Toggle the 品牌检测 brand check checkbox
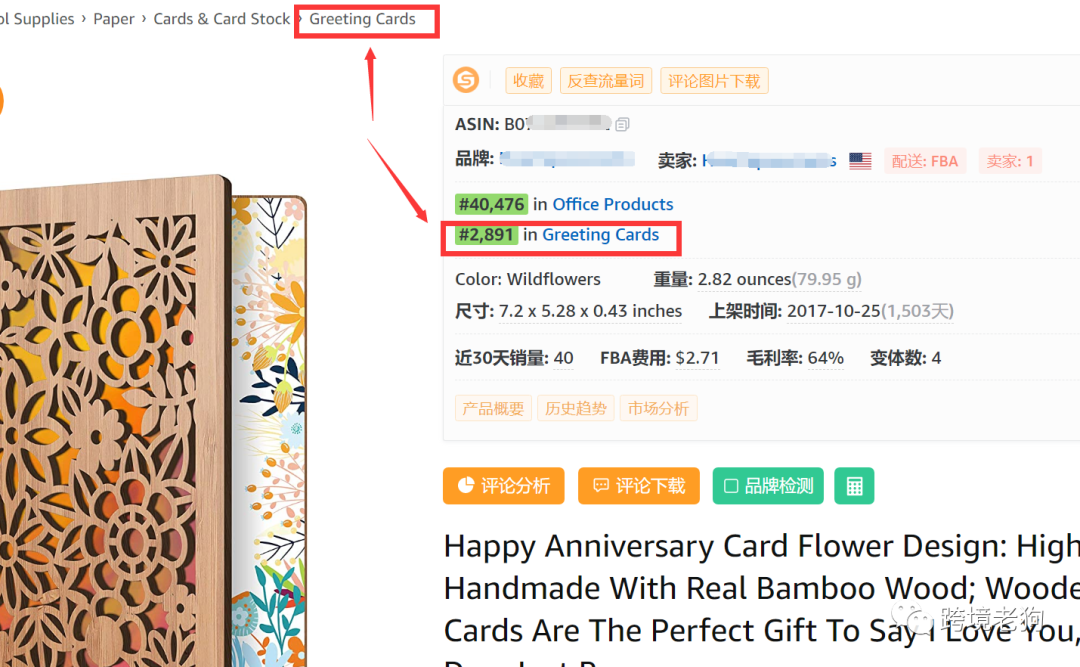This screenshot has height=667, width=1080. (x=768, y=486)
